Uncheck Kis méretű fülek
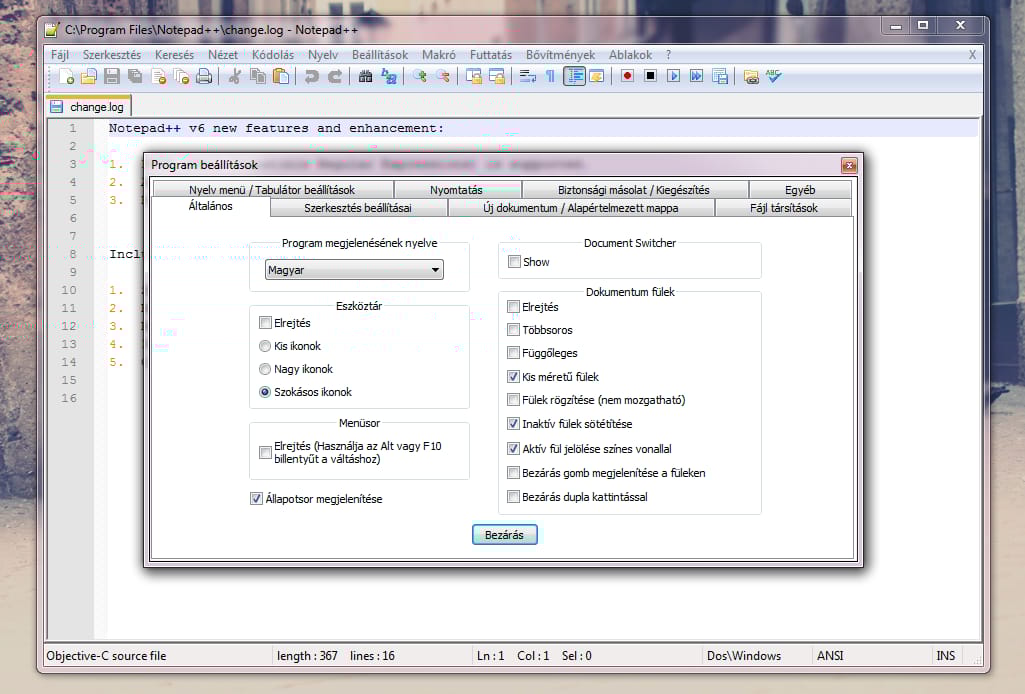 pos(514,376)
